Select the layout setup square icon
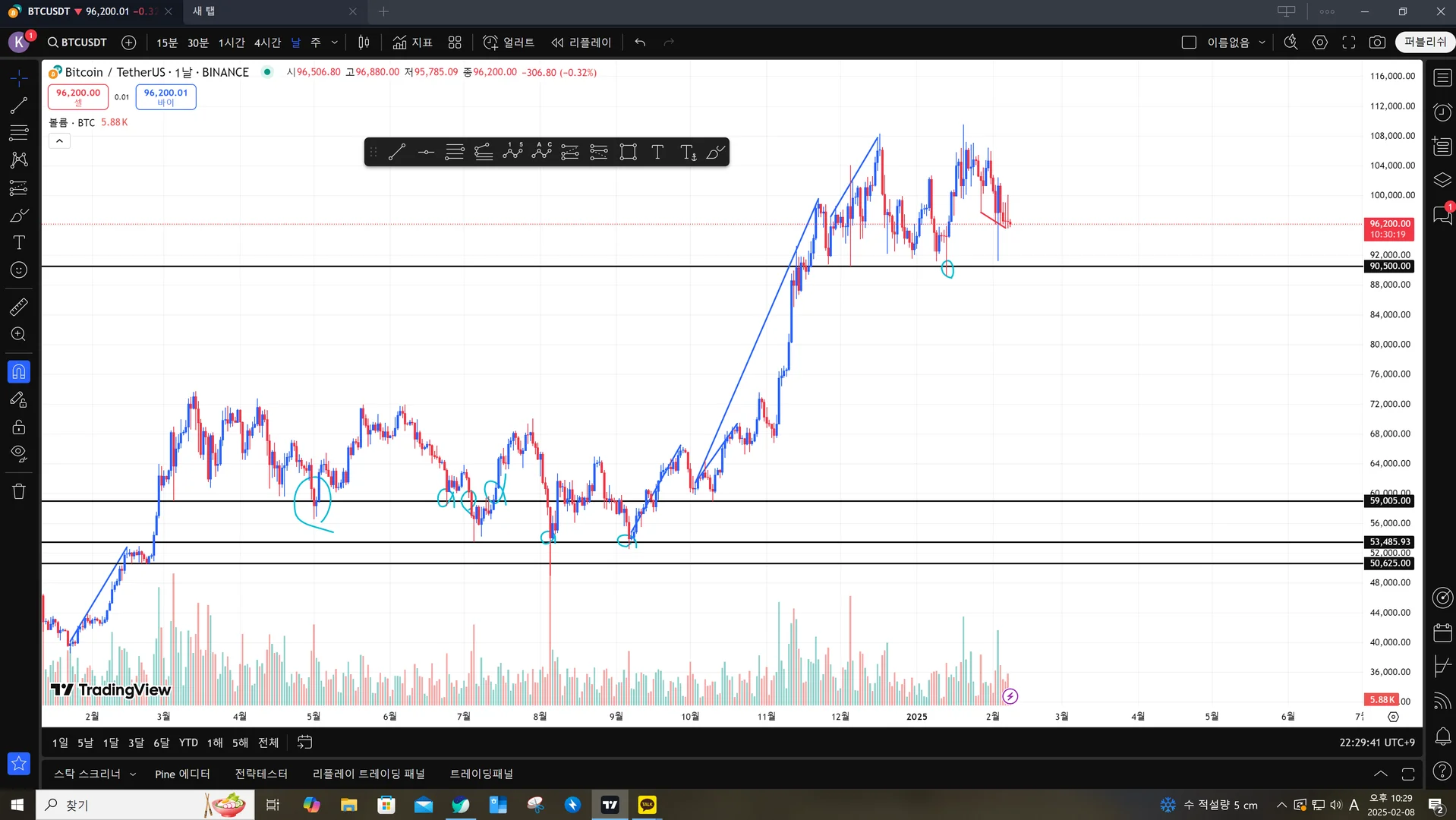 click(1189, 43)
